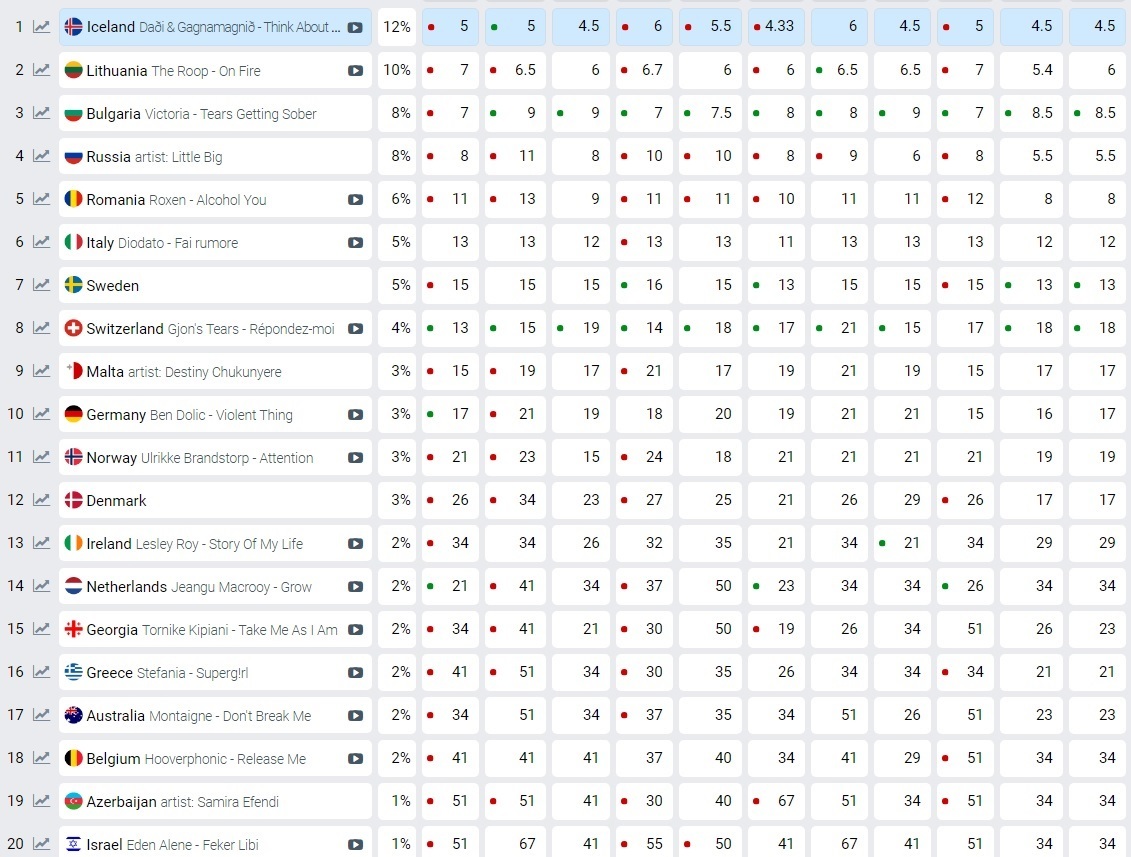1131x857 pixels.
Task: Open the Denmark country entry
Action: 117,501
